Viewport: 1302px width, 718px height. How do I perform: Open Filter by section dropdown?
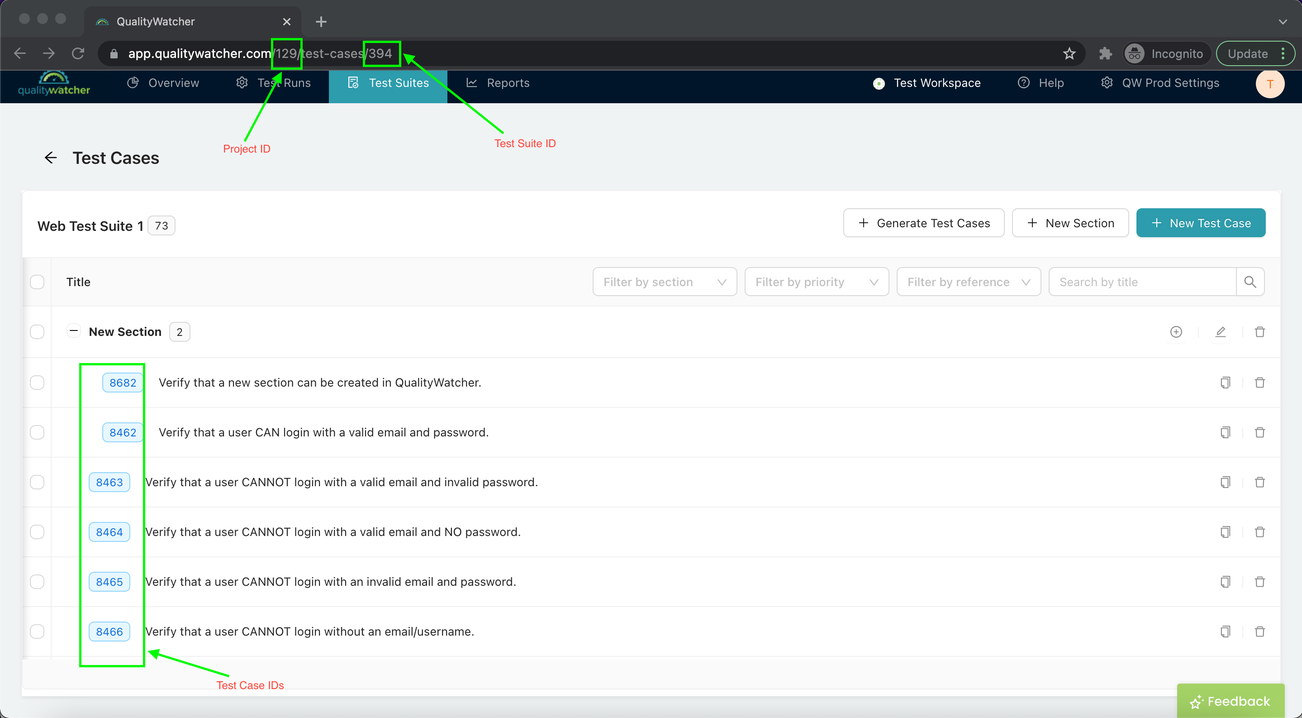coord(664,282)
